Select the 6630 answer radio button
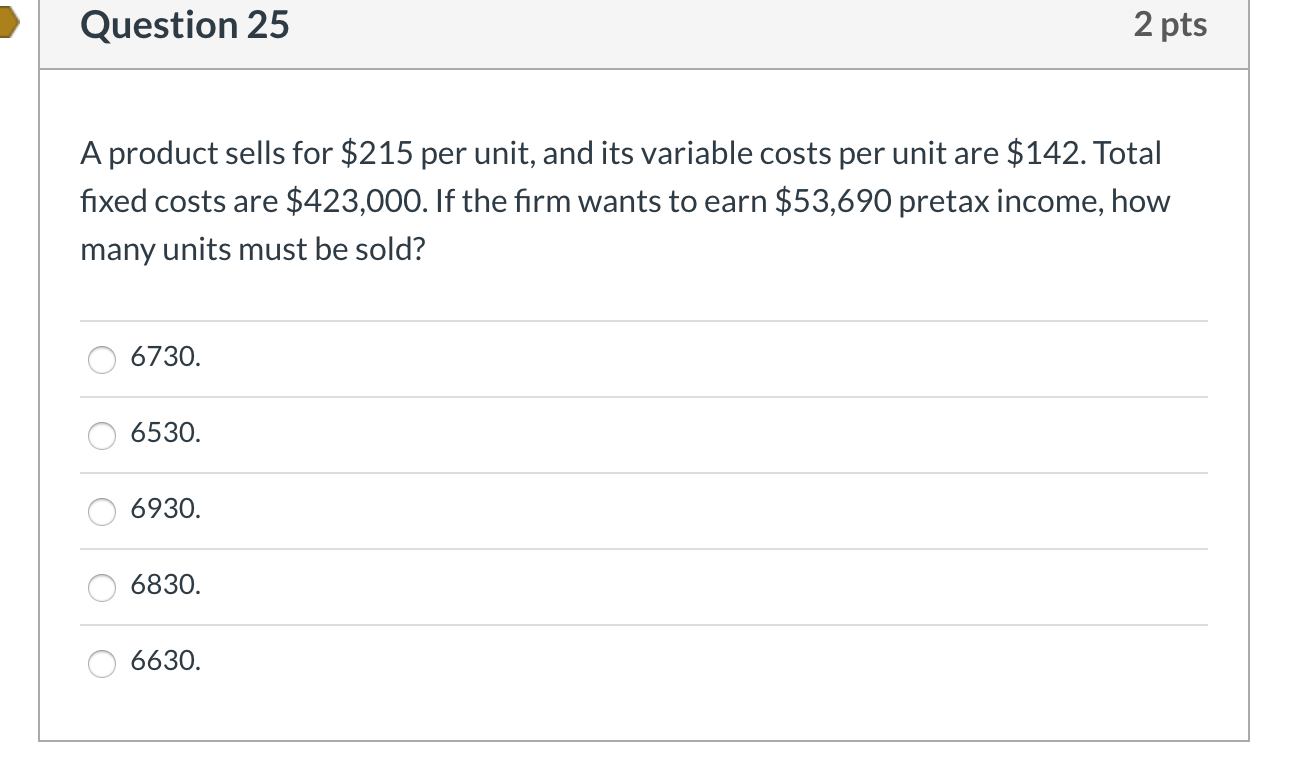Screen dimensions: 1292x760 click(x=101, y=663)
